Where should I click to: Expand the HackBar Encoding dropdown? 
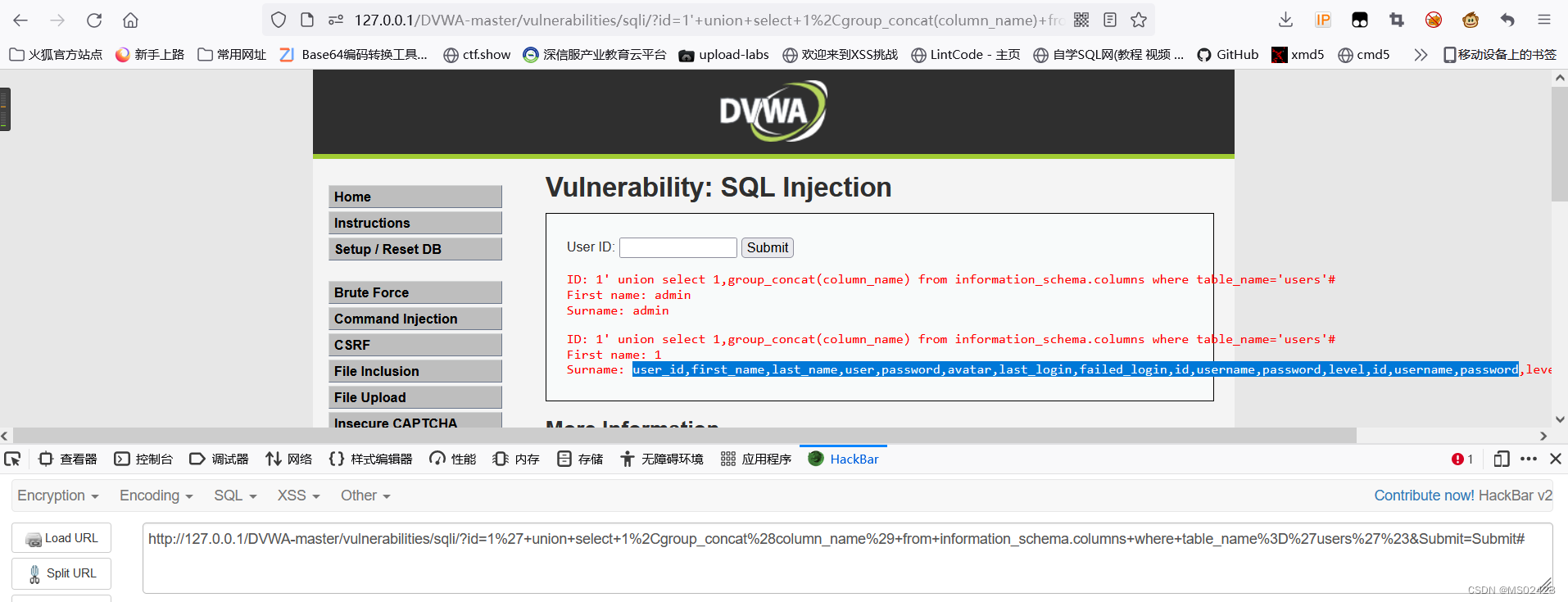[156, 496]
